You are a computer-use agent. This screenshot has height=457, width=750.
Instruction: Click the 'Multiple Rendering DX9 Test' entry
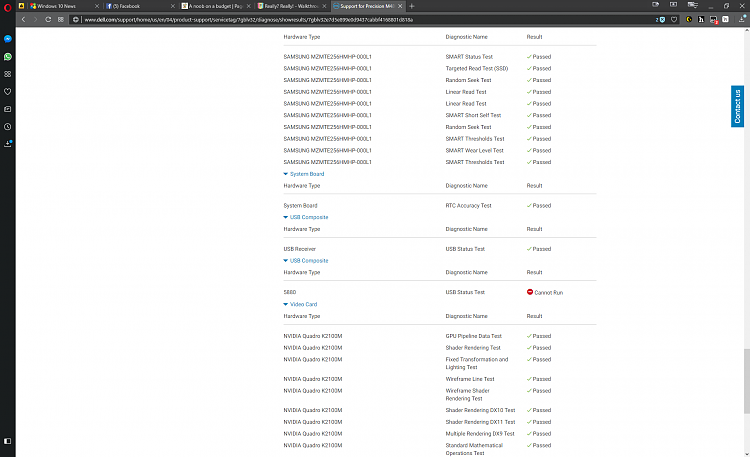(x=480, y=434)
